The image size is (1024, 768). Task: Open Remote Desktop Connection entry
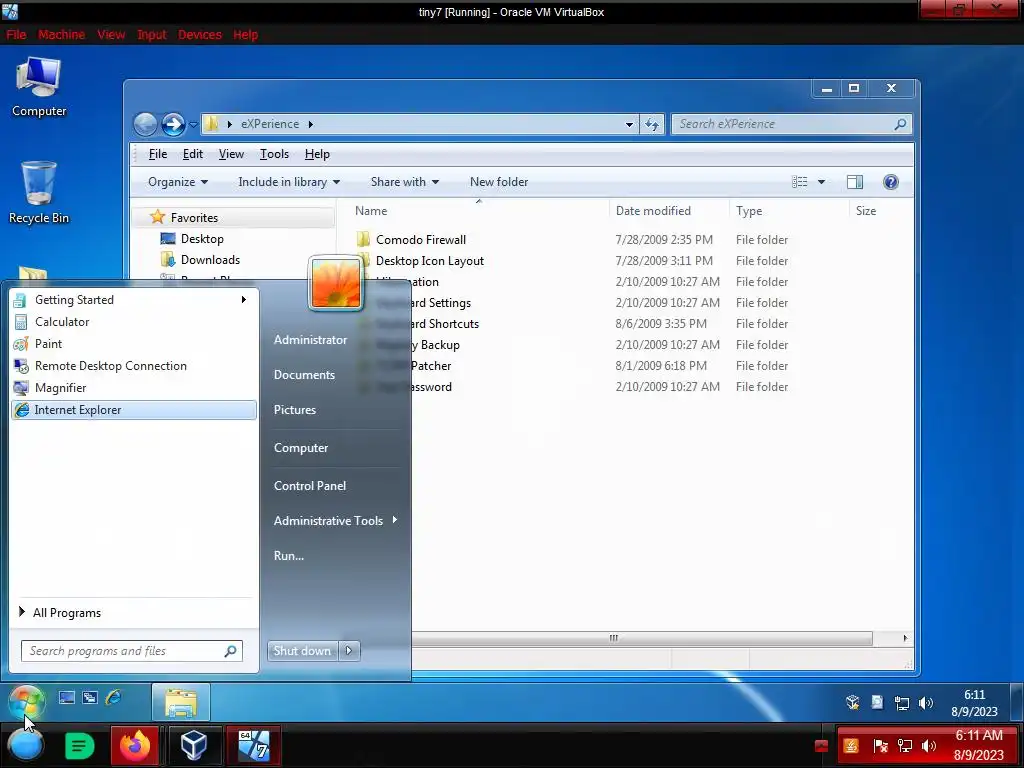pyautogui.click(x=134, y=366)
